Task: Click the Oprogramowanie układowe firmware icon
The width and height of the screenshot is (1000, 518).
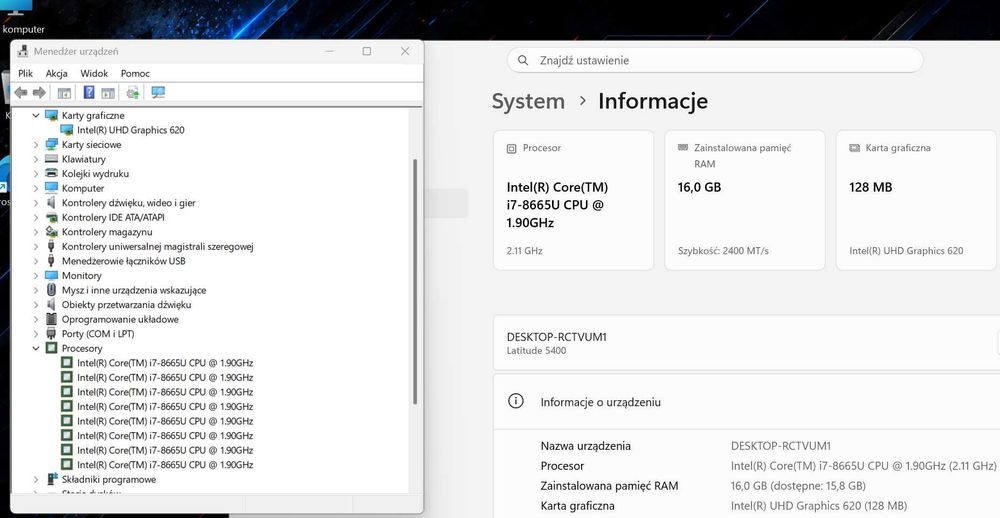Action: (x=52, y=319)
